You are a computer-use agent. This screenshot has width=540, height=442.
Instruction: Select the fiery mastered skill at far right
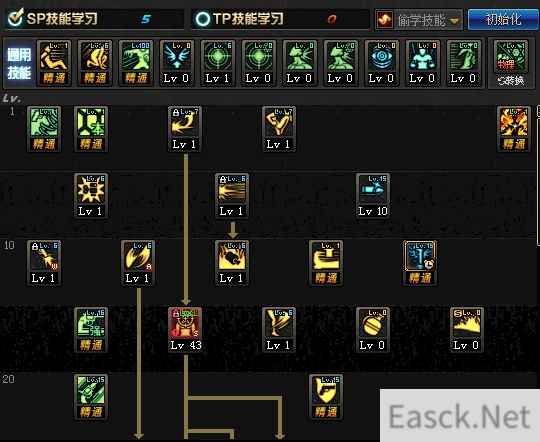point(514,129)
